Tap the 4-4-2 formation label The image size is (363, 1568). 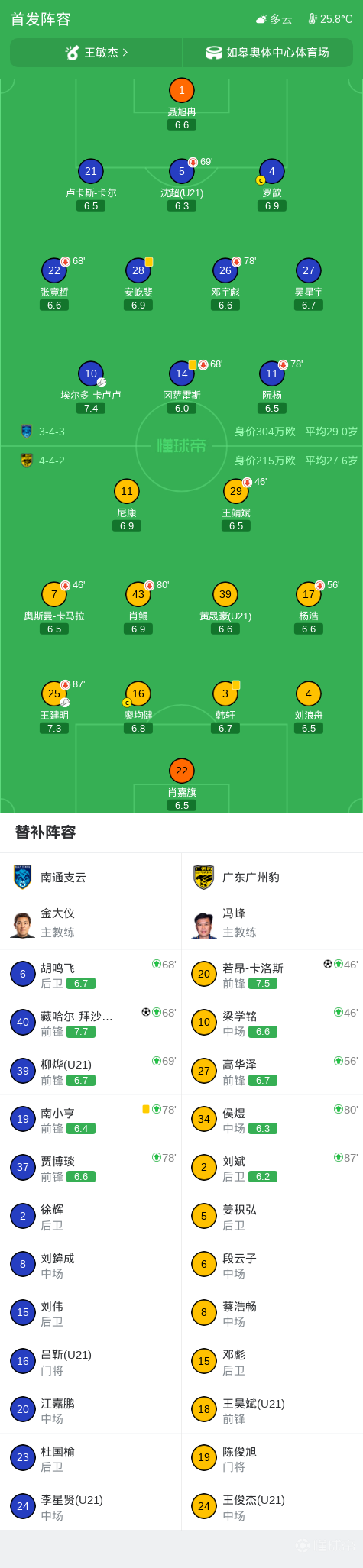click(x=52, y=461)
